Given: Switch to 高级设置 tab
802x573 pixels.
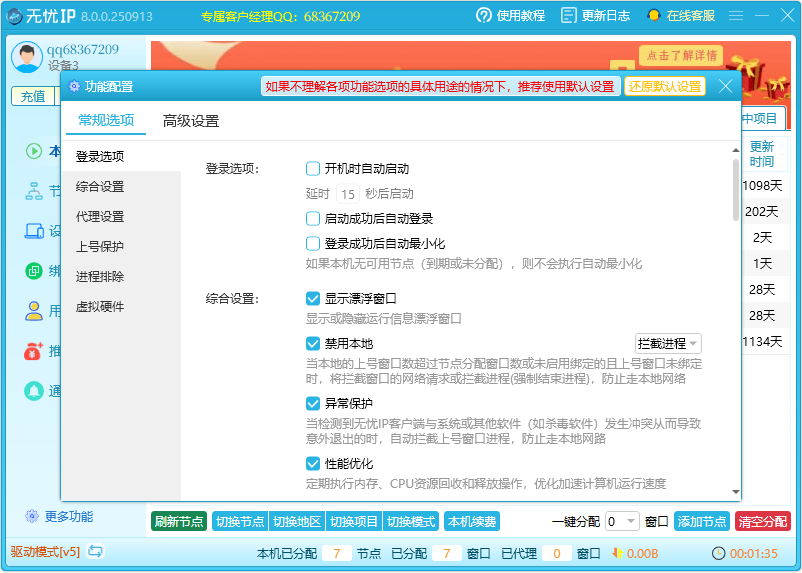Looking at the screenshot, I should click(x=191, y=121).
